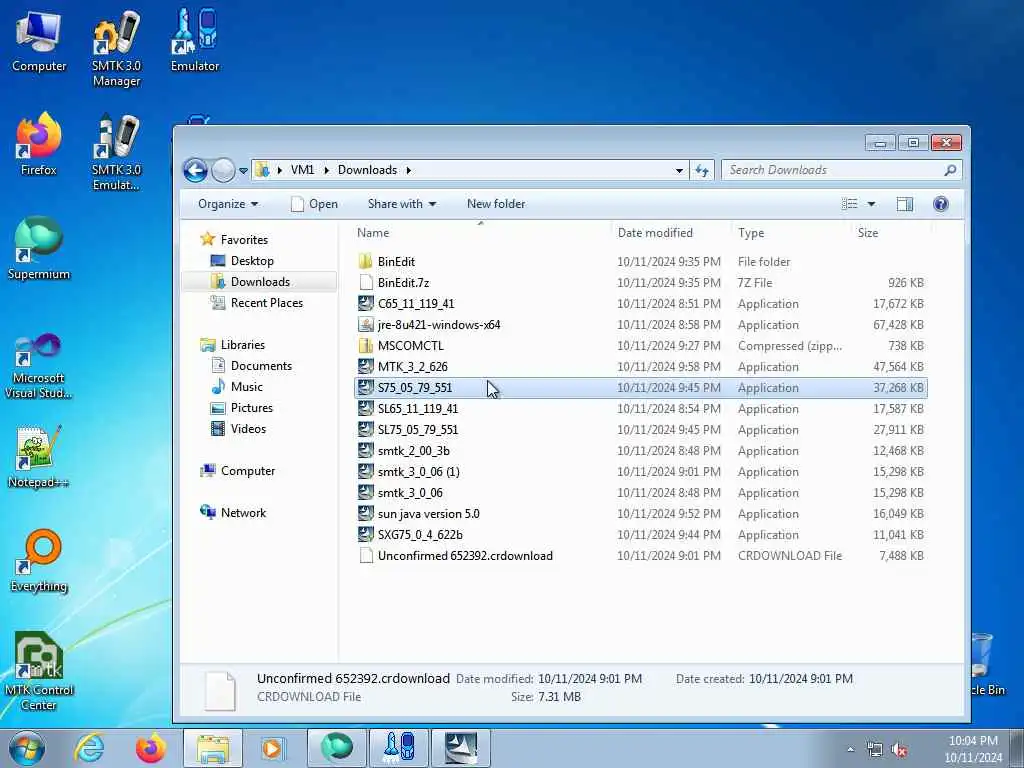Launch Firefox from the desktop shortcut
Viewport: 1024px width, 768px height.
point(39,144)
